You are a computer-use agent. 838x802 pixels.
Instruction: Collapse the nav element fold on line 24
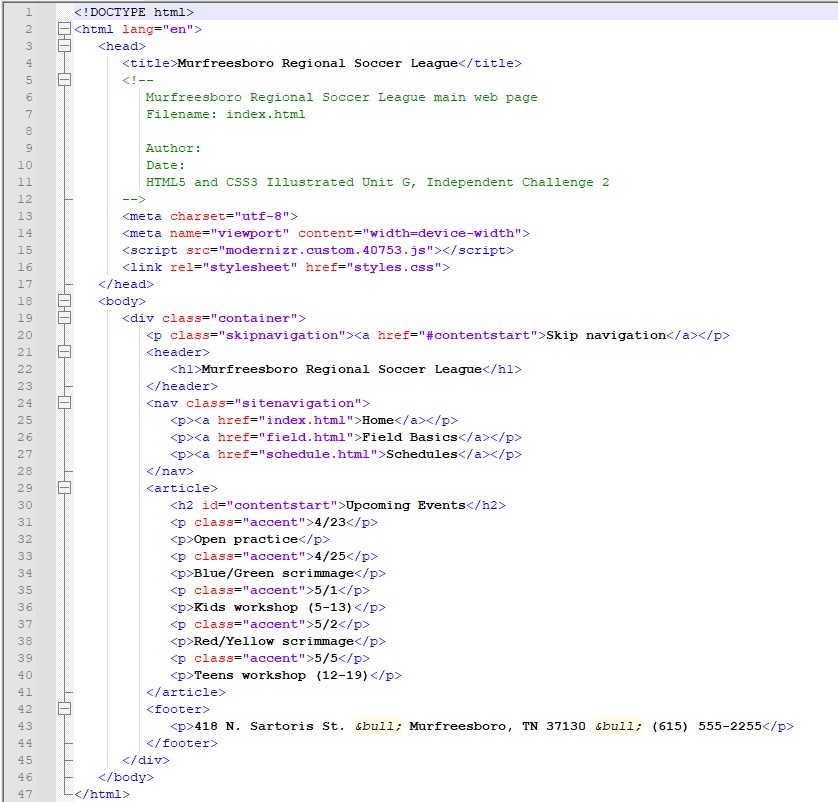click(x=64, y=403)
